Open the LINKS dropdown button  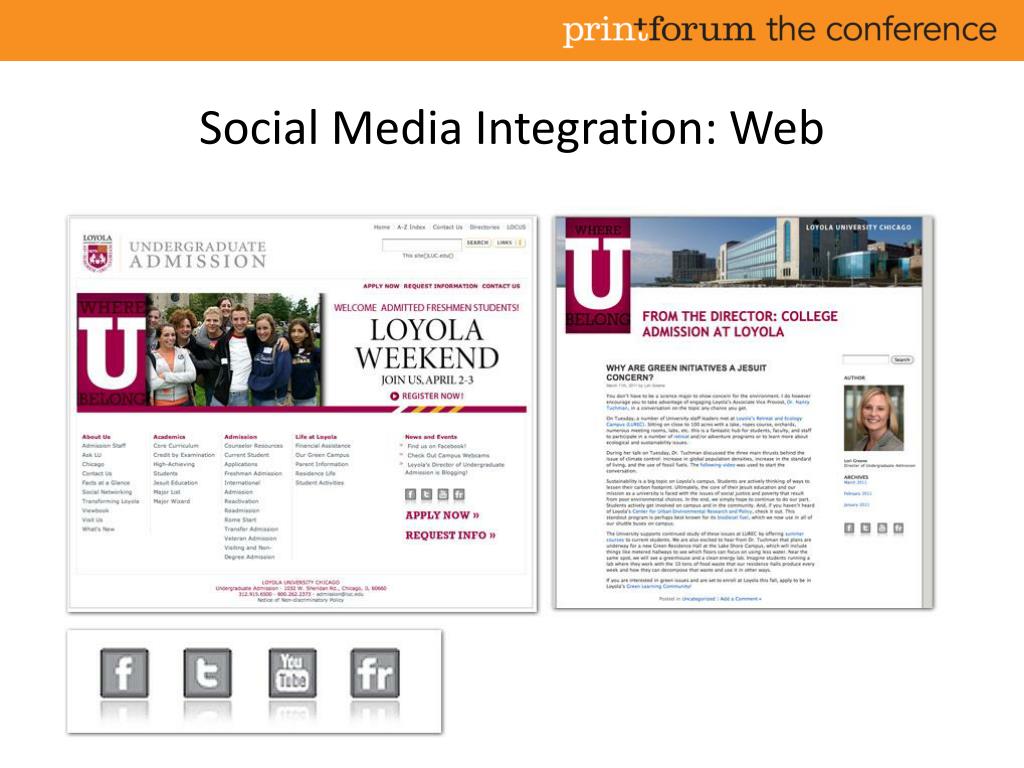(509, 242)
